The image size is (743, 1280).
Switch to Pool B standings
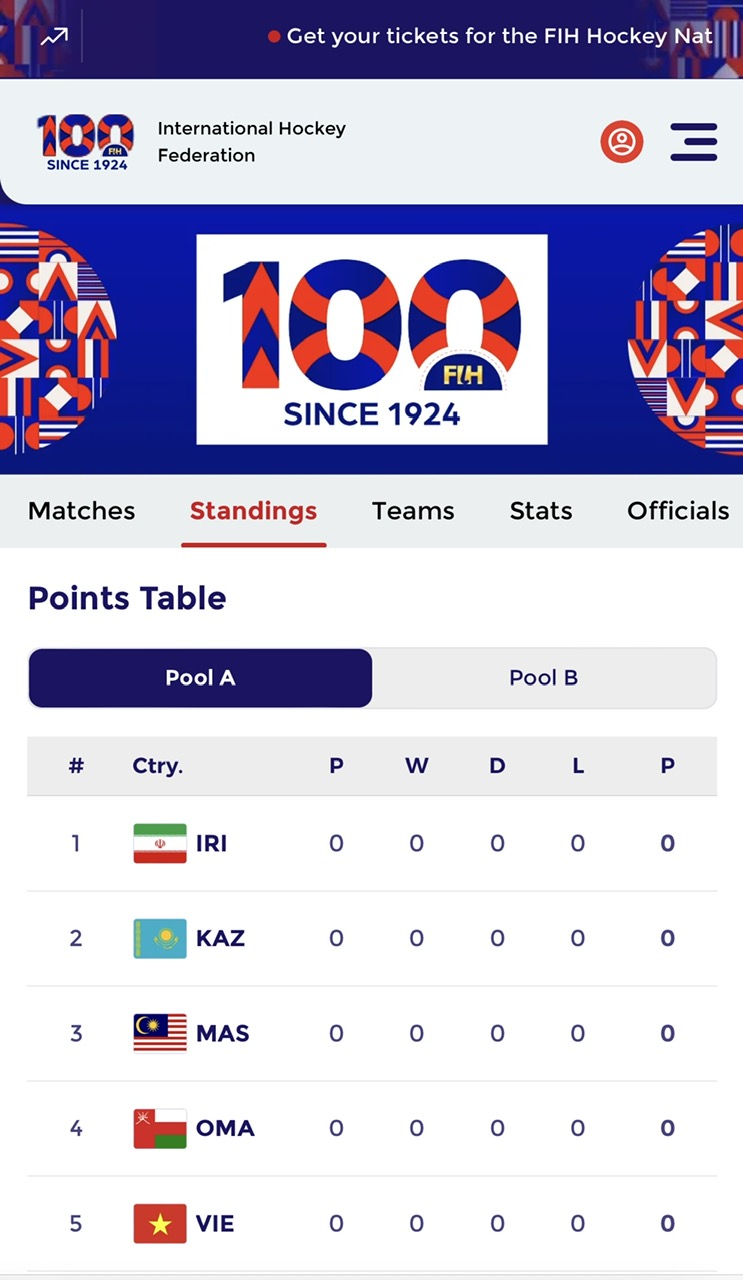pos(543,678)
